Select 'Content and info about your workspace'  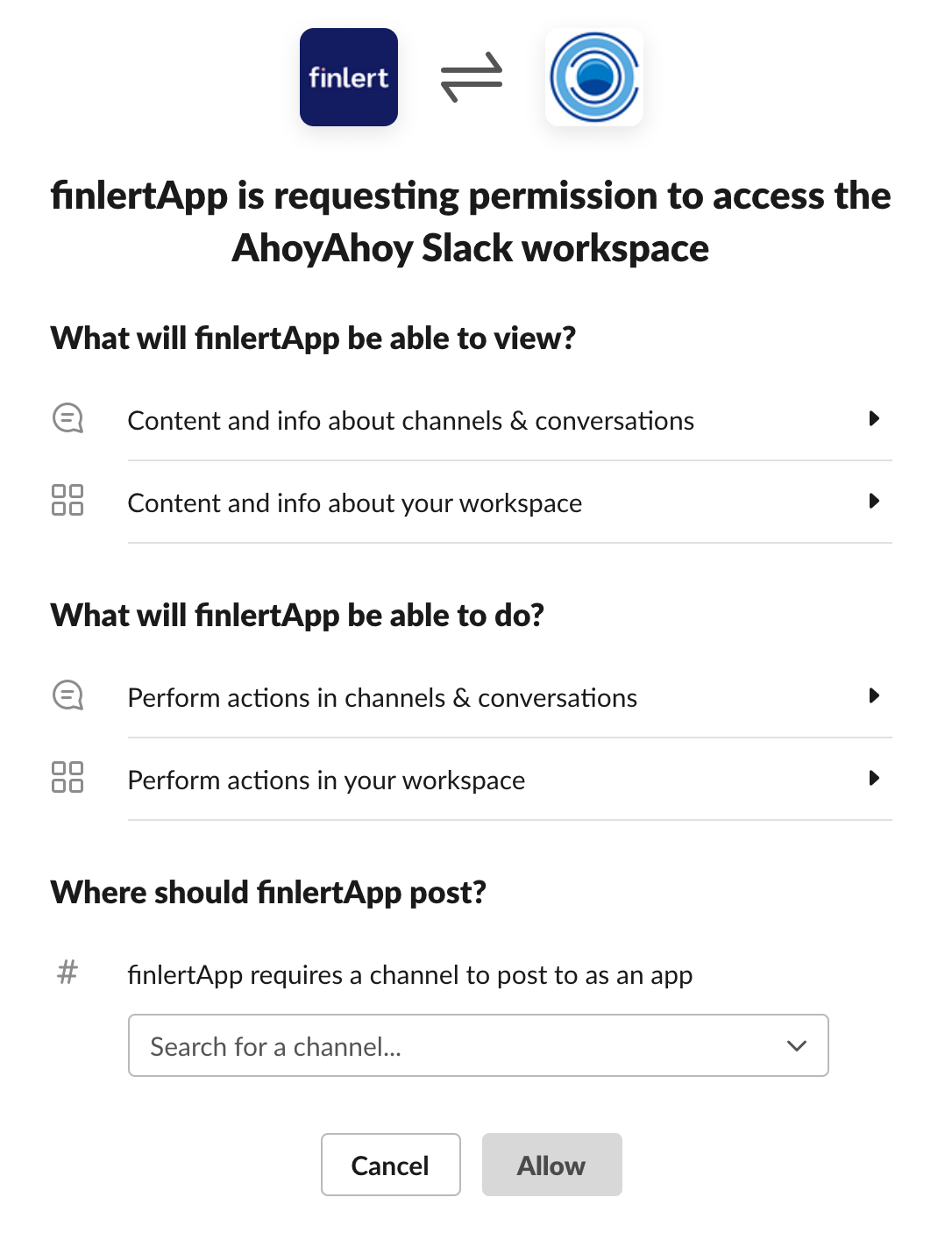click(354, 503)
